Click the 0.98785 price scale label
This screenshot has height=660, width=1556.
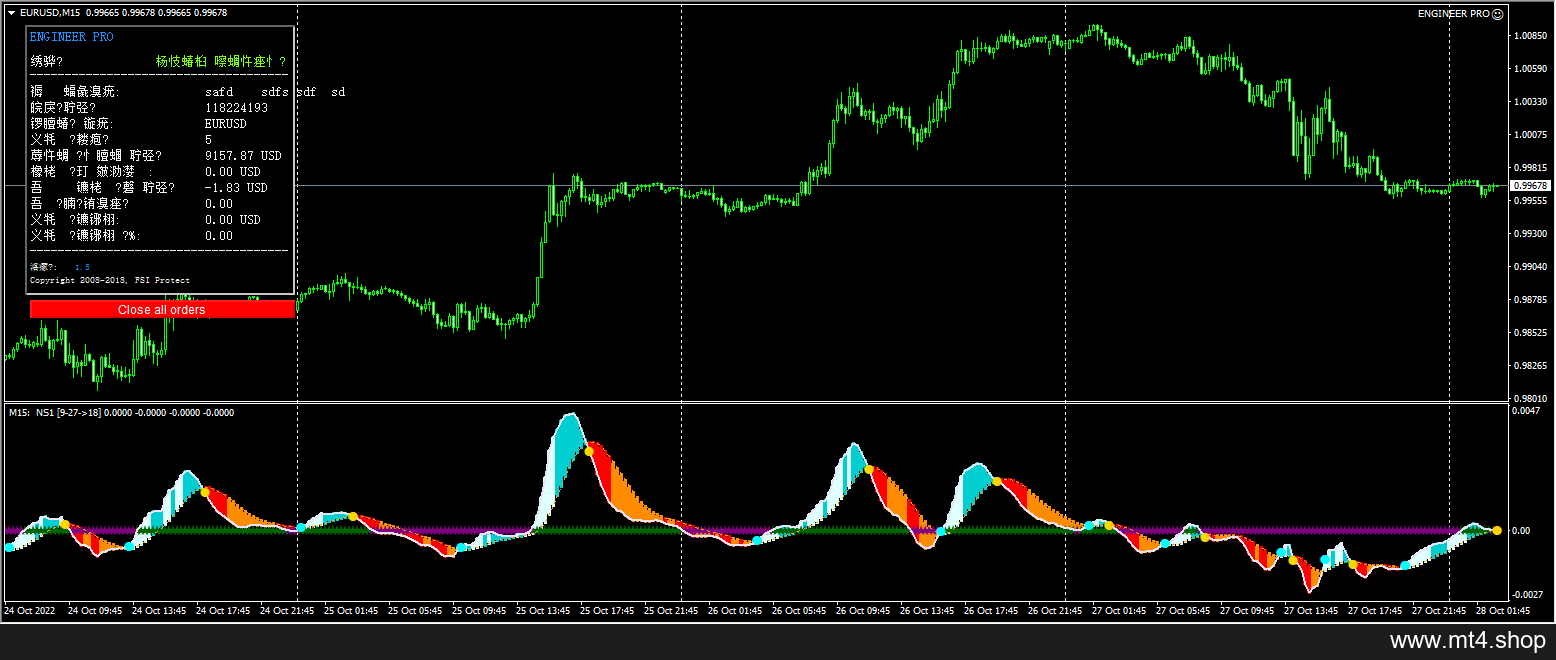1532,300
